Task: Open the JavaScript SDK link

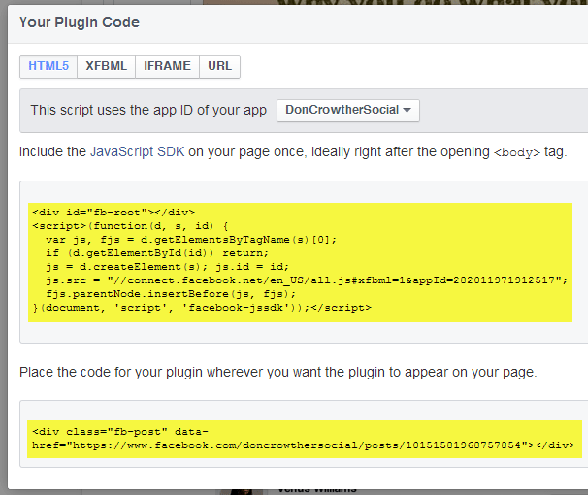Action: pos(137,152)
